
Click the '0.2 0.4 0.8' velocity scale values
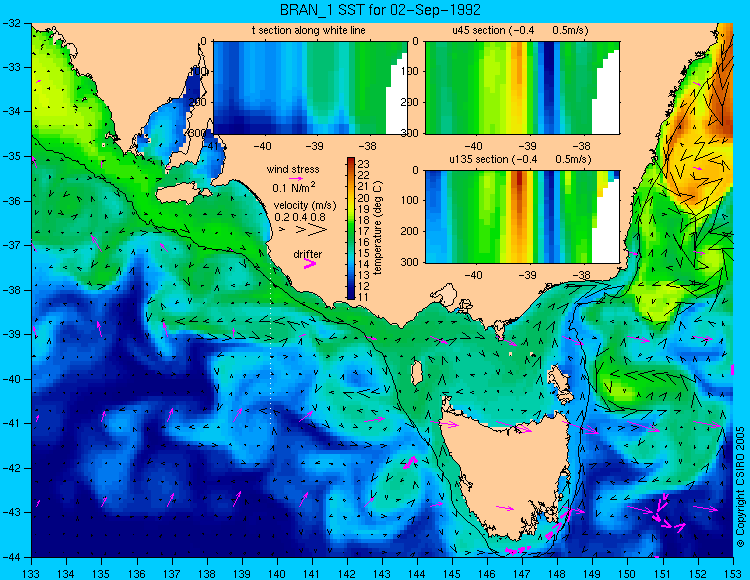coord(299,218)
